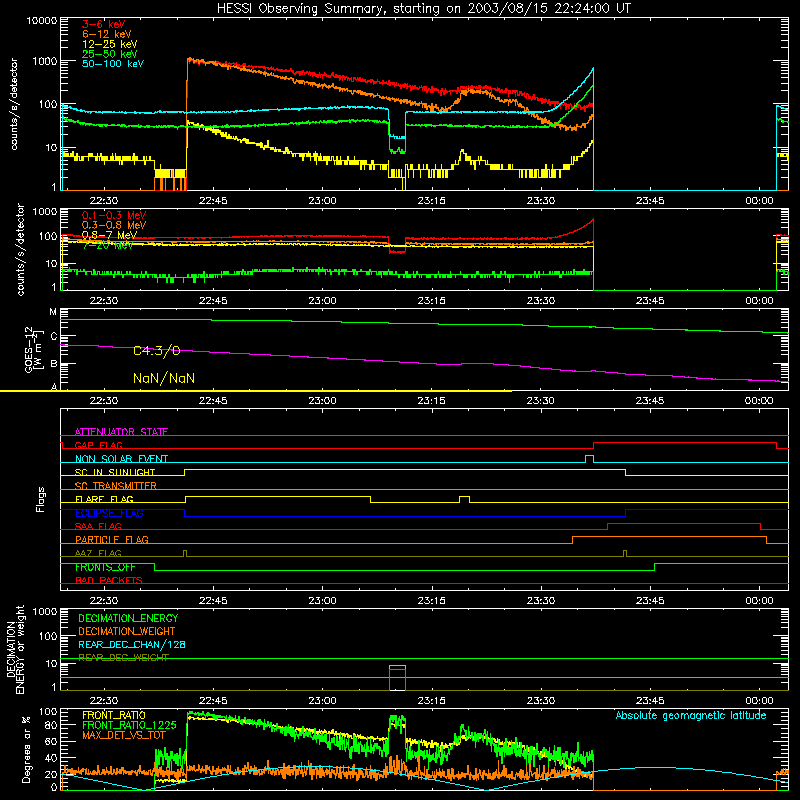This screenshot has width=800, height=800.
Task: Click the olive FLAG label above FRONTS_OFF
Action: pyautogui.click(x=98, y=553)
